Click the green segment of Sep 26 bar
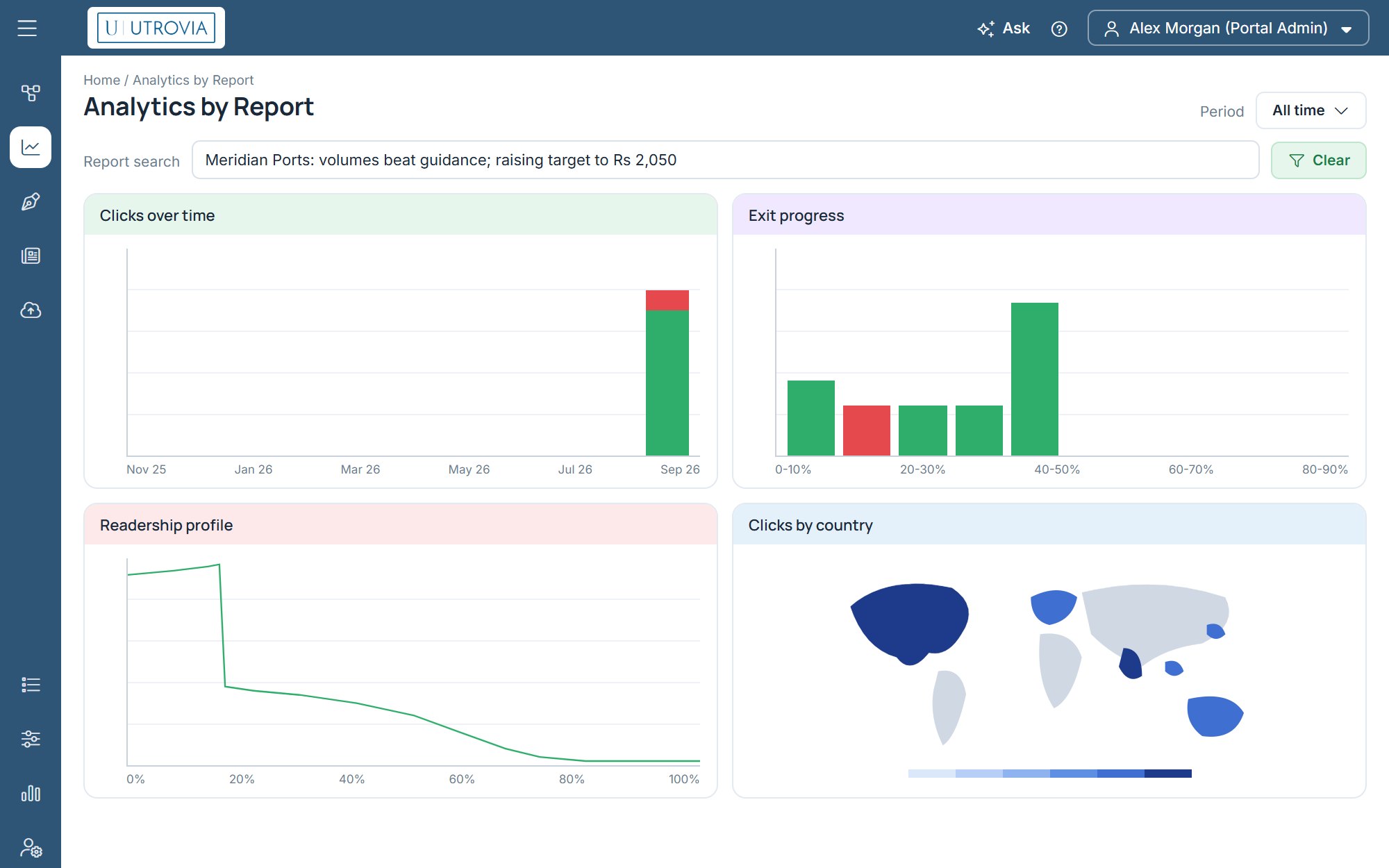1389x868 pixels. coord(667,383)
